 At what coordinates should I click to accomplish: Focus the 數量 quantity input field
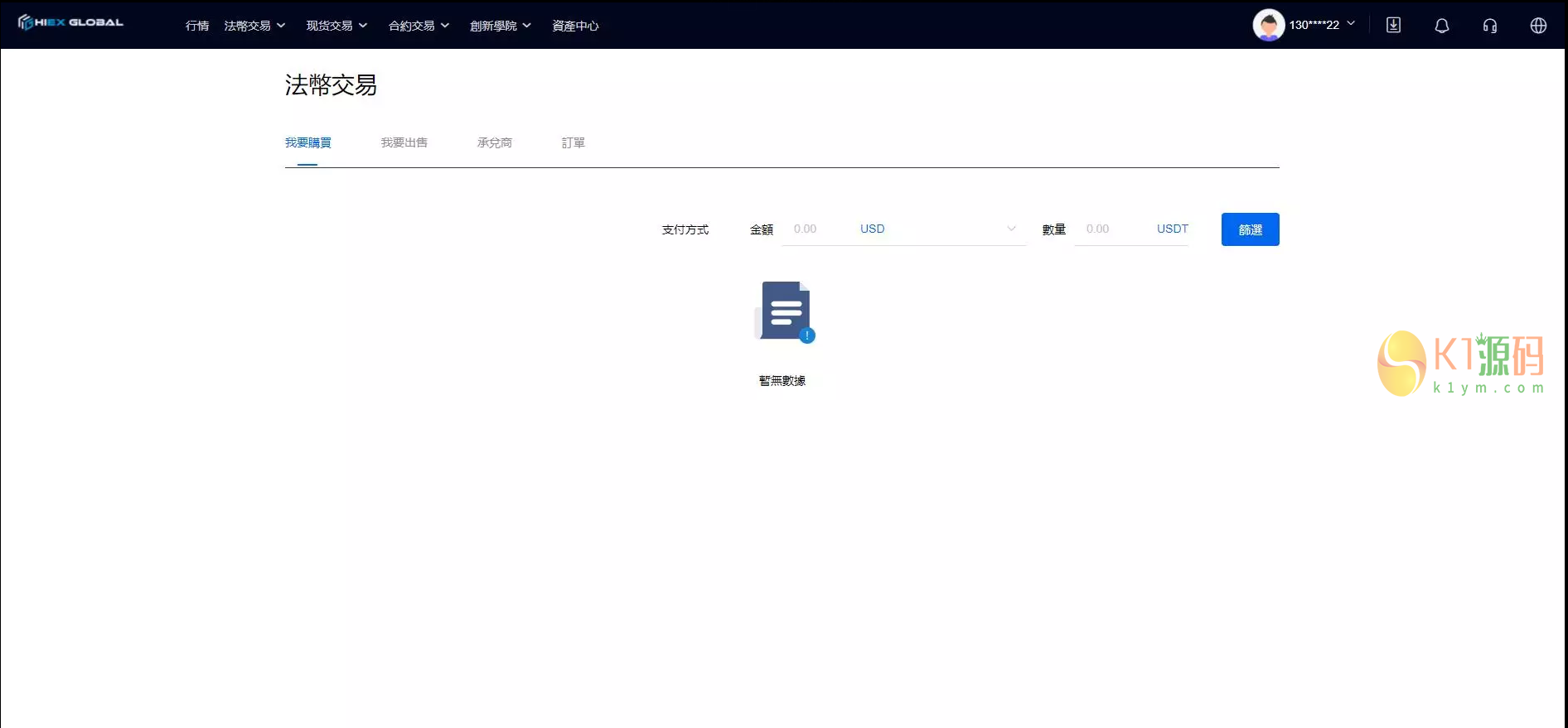1111,229
